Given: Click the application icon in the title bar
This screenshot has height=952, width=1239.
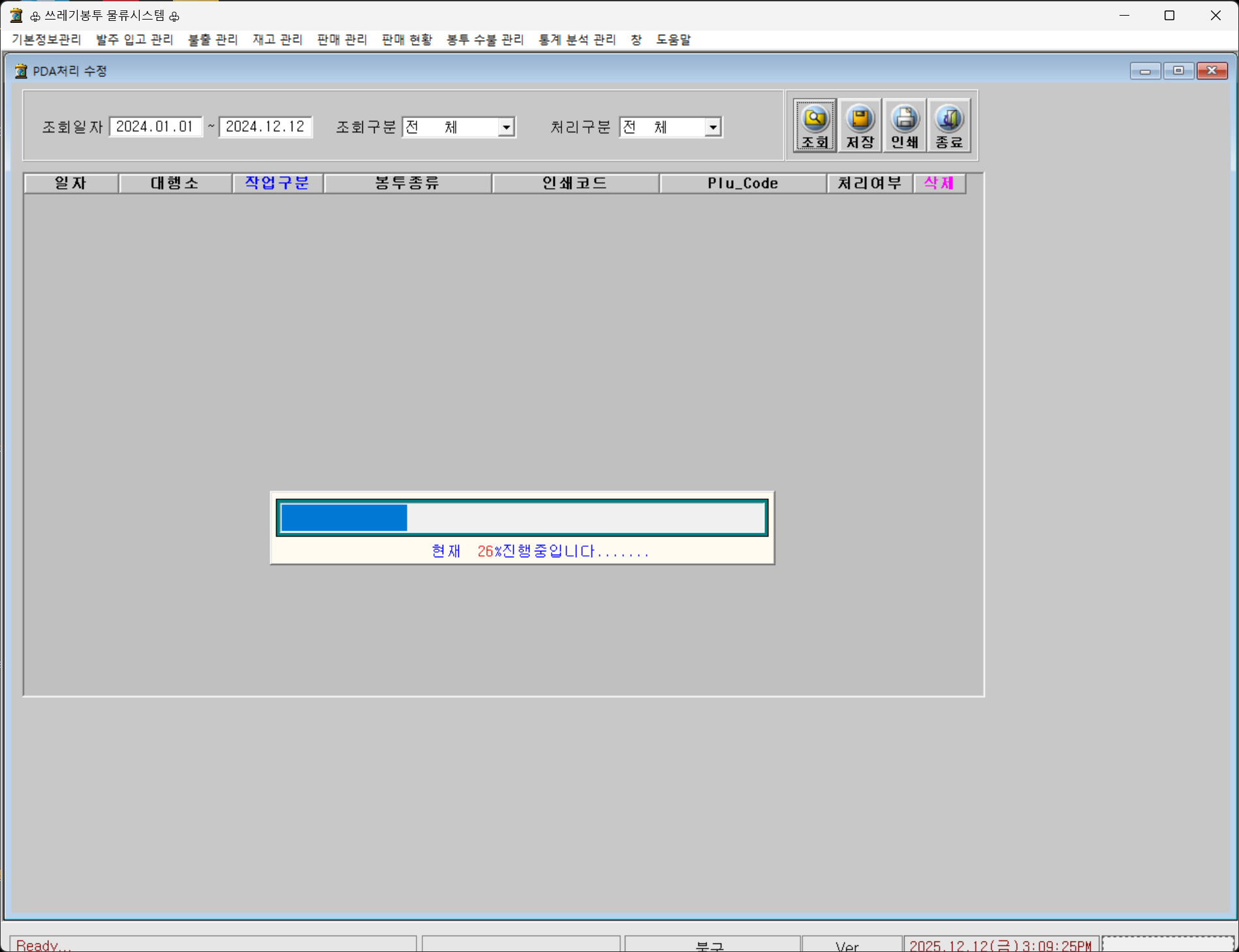Looking at the screenshot, I should [x=16, y=15].
